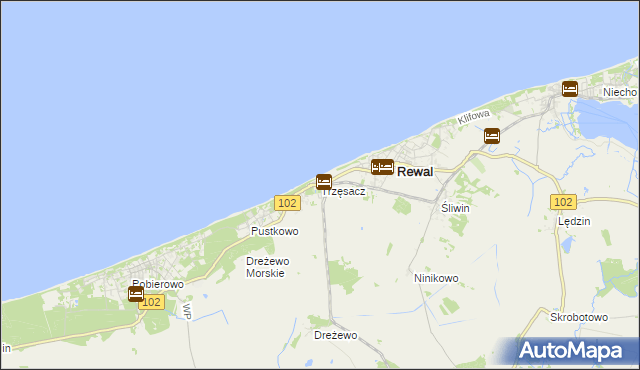Image resolution: width=640 pixels, height=370 pixels.
Task: Select the hotel icon near Pobierowo
Action: (x=136, y=294)
